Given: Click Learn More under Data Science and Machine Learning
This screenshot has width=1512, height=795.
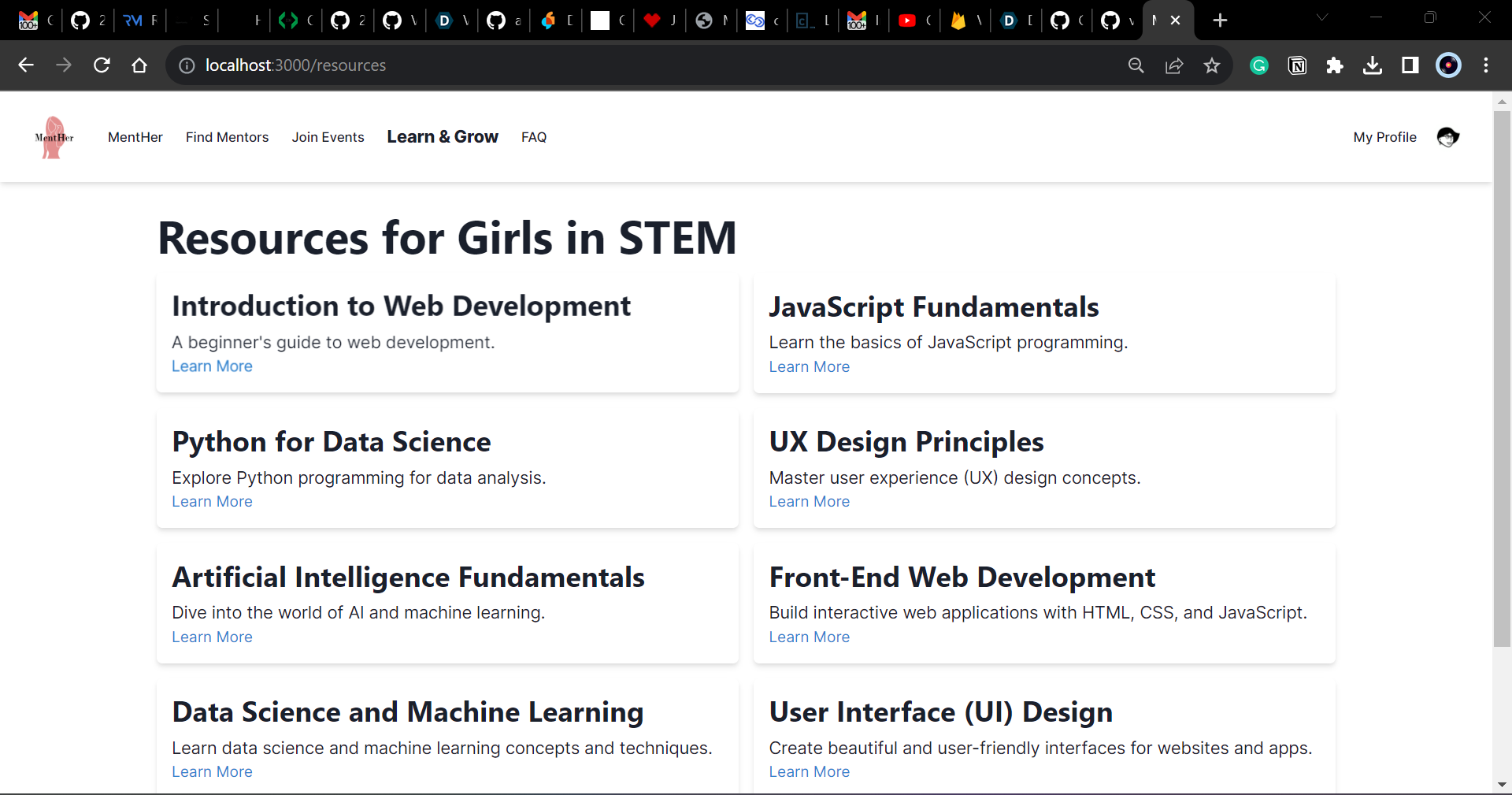Looking at the screenshot, I should click(213, 772).
